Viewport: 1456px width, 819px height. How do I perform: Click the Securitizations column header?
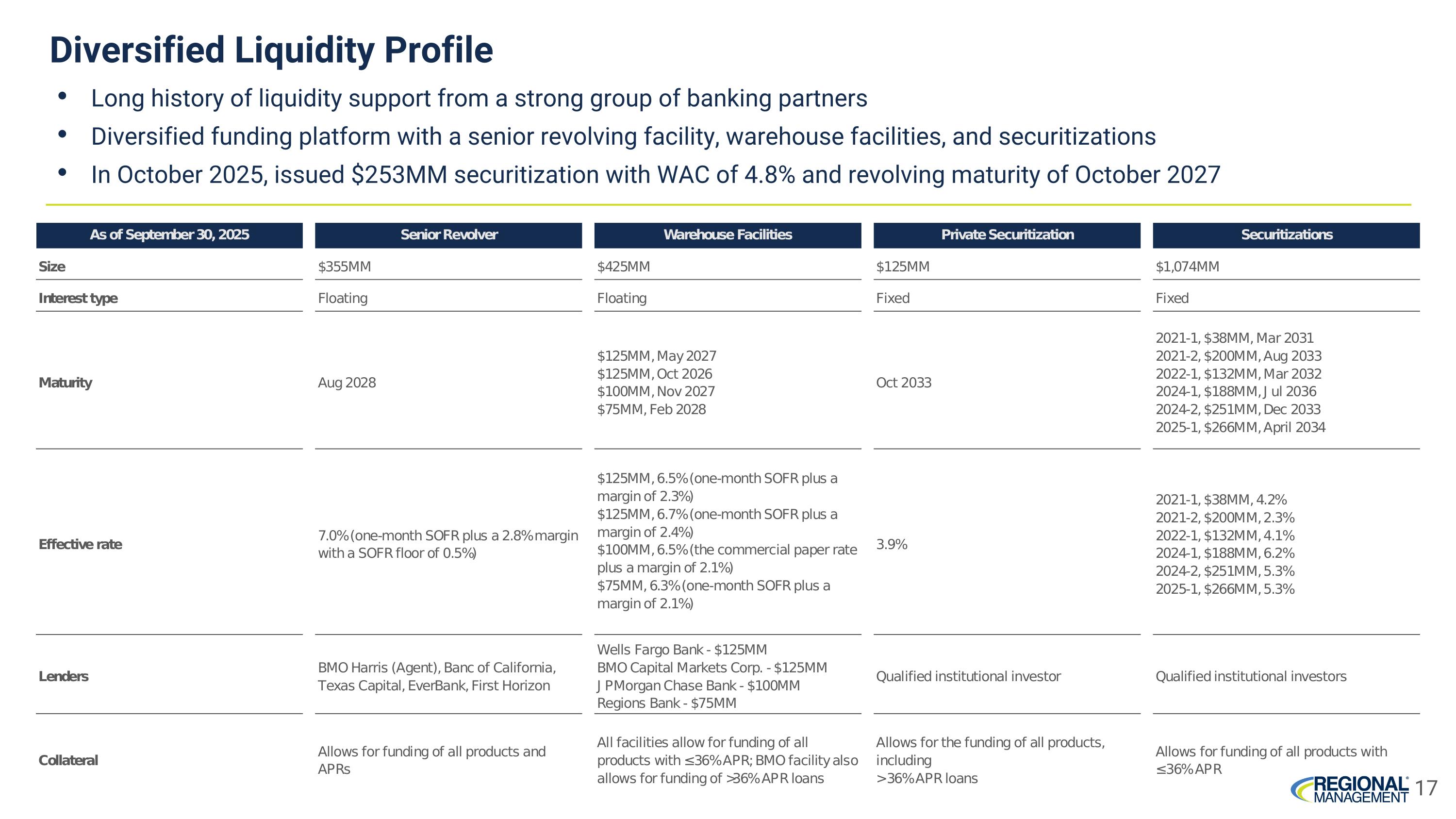[1286, 235]
